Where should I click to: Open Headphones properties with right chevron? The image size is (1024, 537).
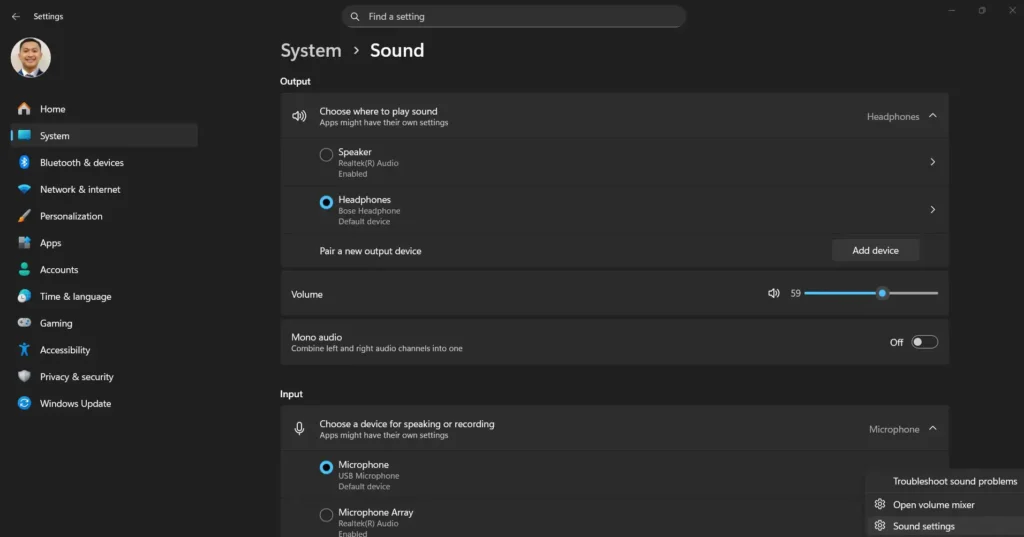click(x=932, y=210)
